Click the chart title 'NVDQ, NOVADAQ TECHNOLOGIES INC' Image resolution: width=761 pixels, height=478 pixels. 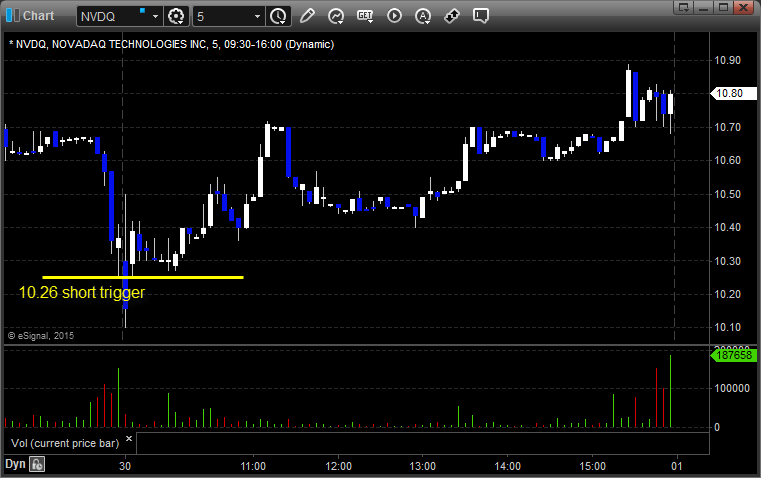click(111, 44)
